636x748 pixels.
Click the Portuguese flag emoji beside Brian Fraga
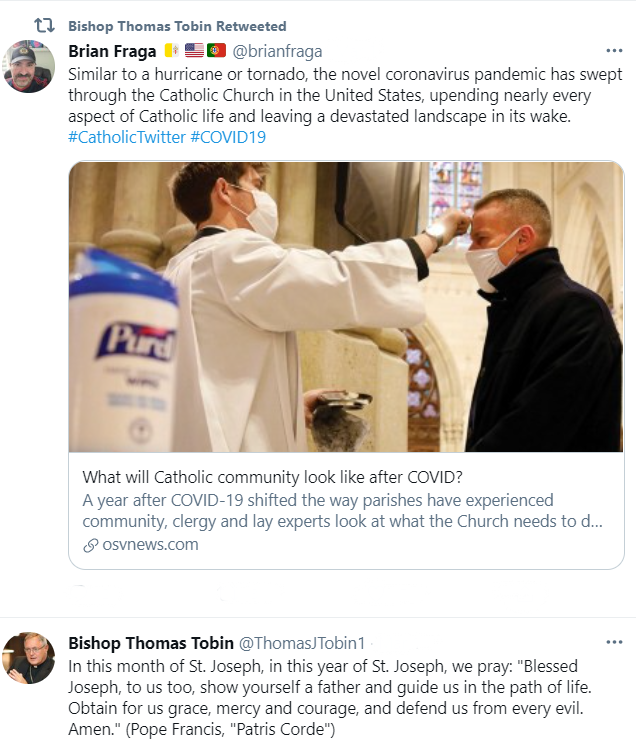(216, 51)
